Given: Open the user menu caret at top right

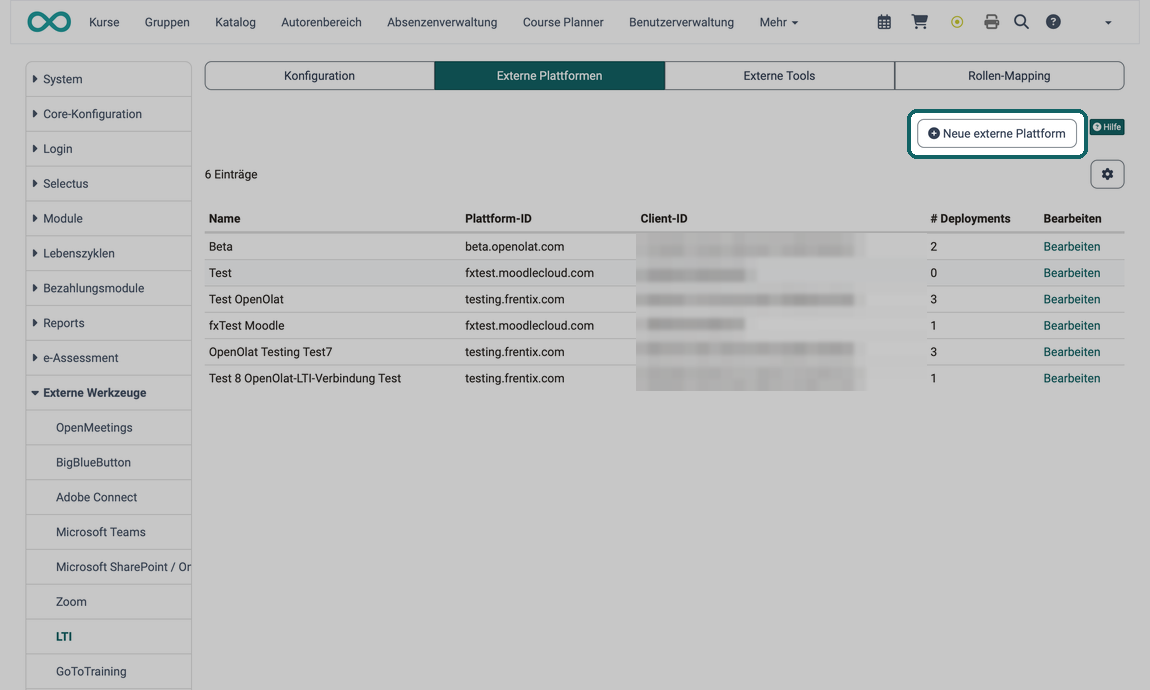Looking at the screenshot, I should click(x=1108, y=23).
